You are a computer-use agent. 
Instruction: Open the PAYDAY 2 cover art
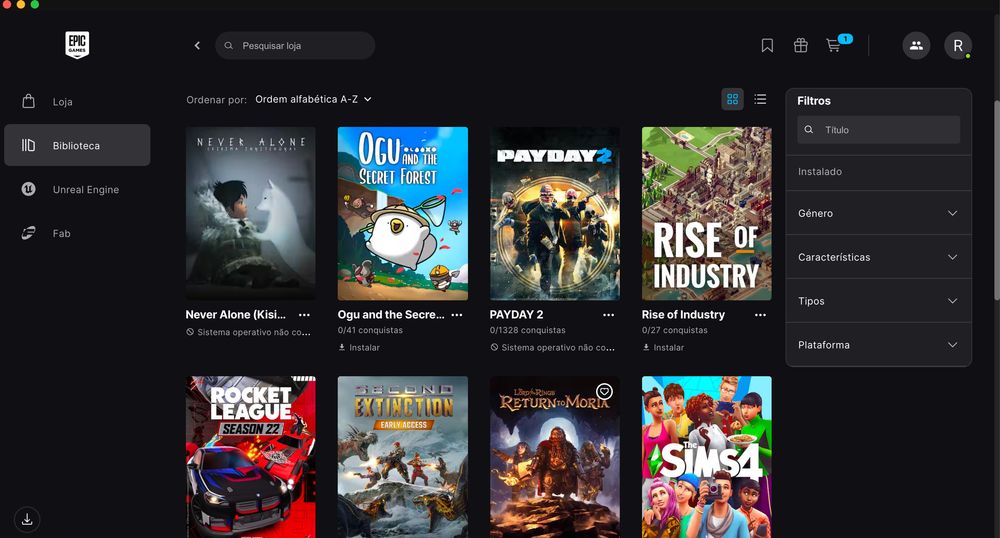pyautogui.click(x=555, y=214)
